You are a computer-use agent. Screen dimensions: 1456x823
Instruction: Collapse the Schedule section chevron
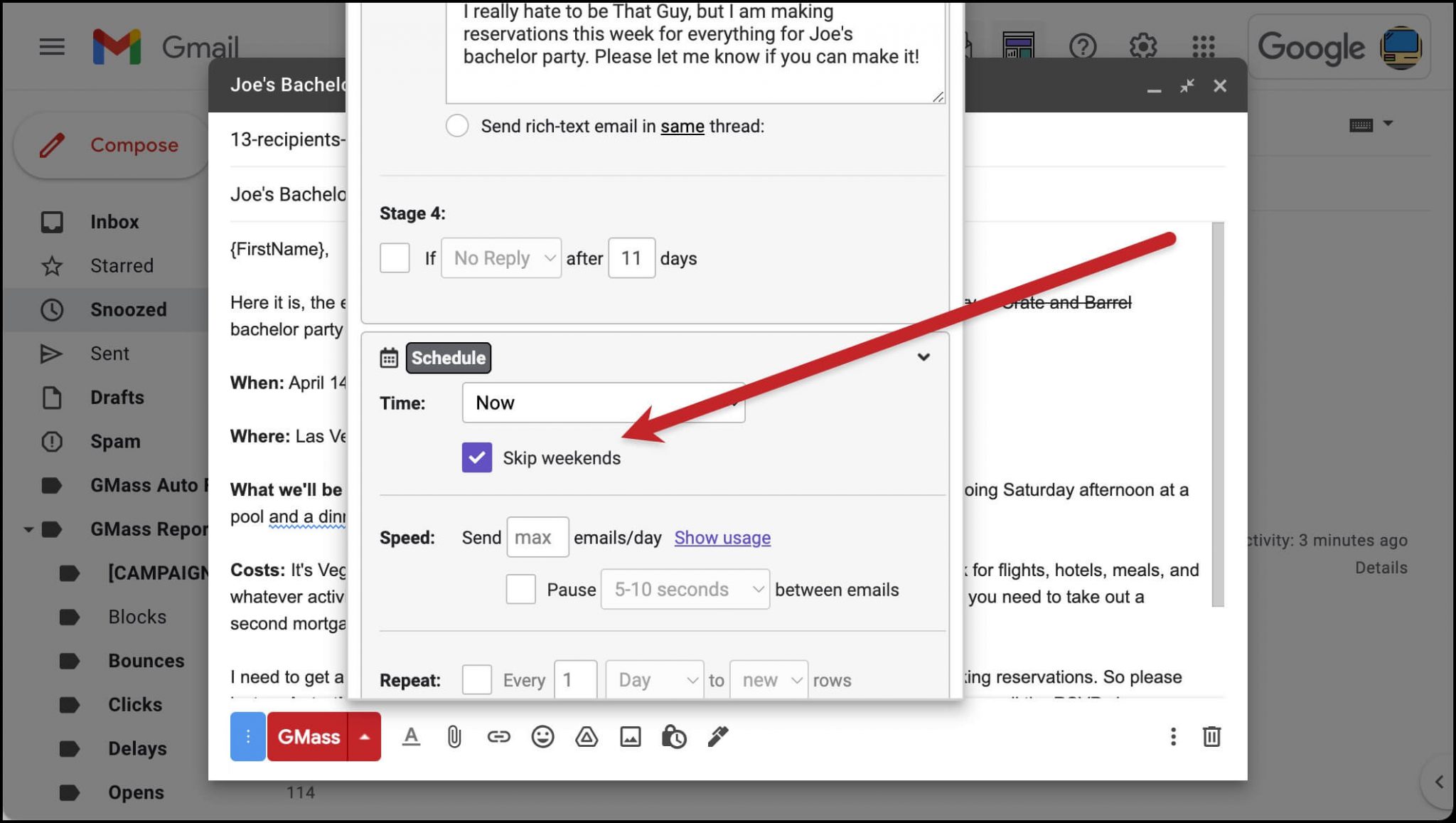pos(924,358)
